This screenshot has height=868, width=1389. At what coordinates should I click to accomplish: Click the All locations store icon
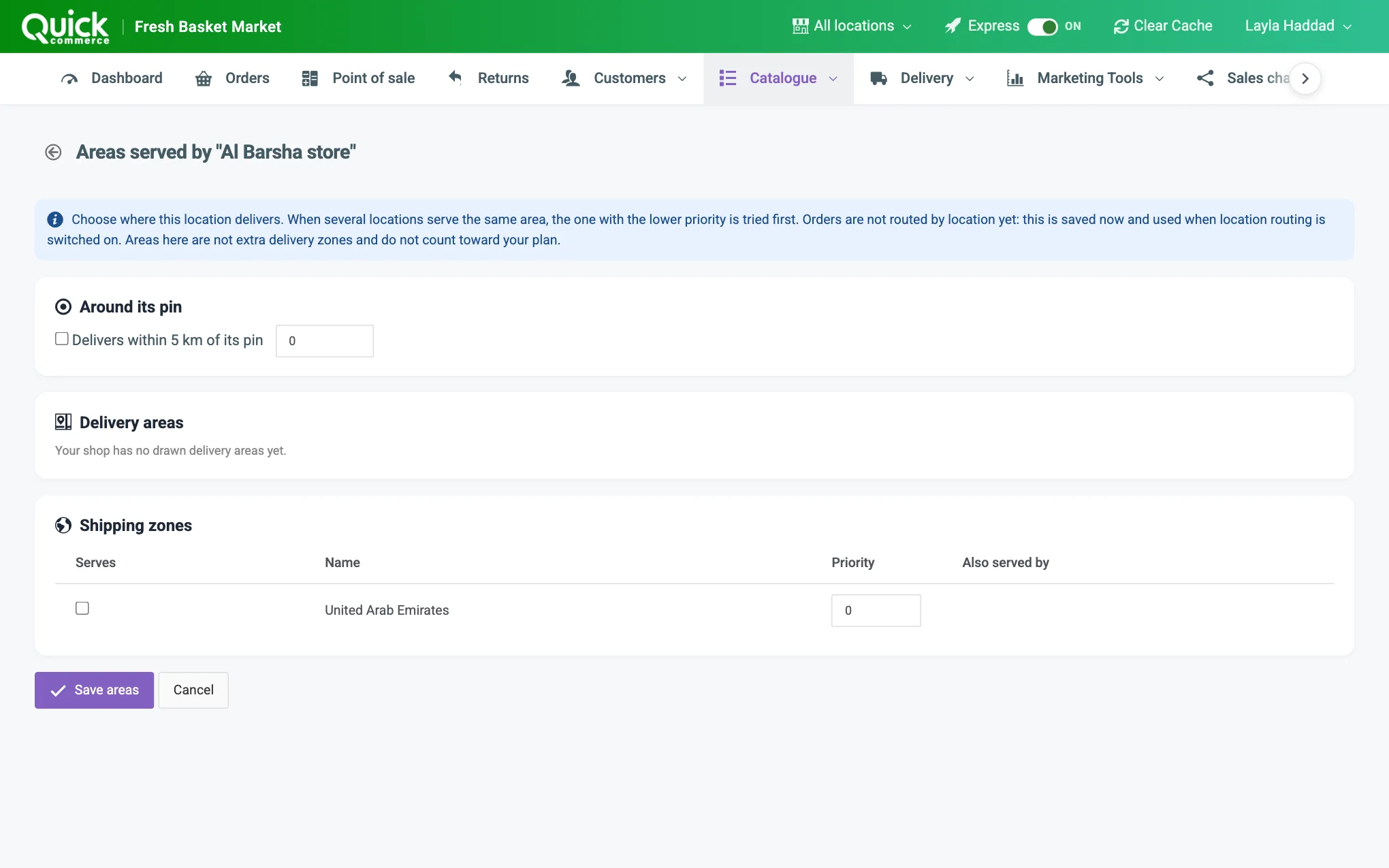tap(801, 26)
